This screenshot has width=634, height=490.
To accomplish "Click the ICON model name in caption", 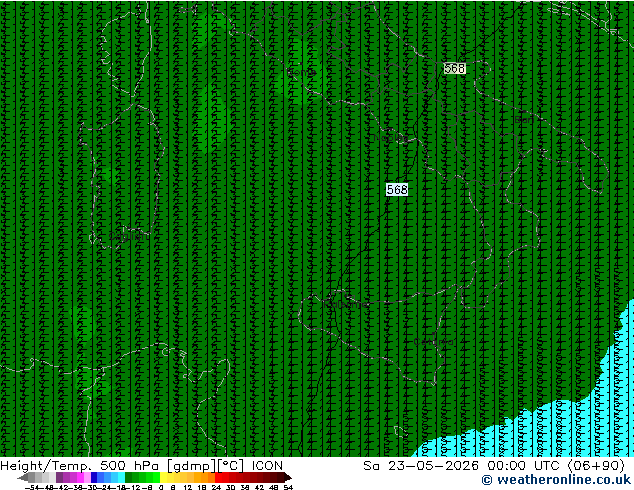I will pyautogui.click(x=267, y=466).
